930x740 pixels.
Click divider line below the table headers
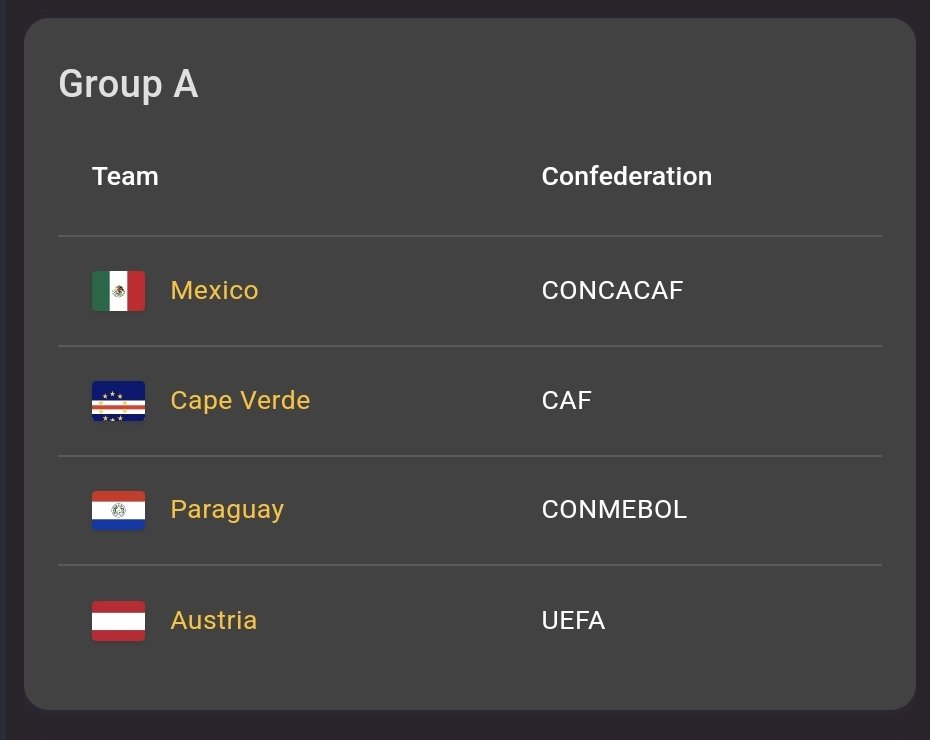tap(470, 236)
